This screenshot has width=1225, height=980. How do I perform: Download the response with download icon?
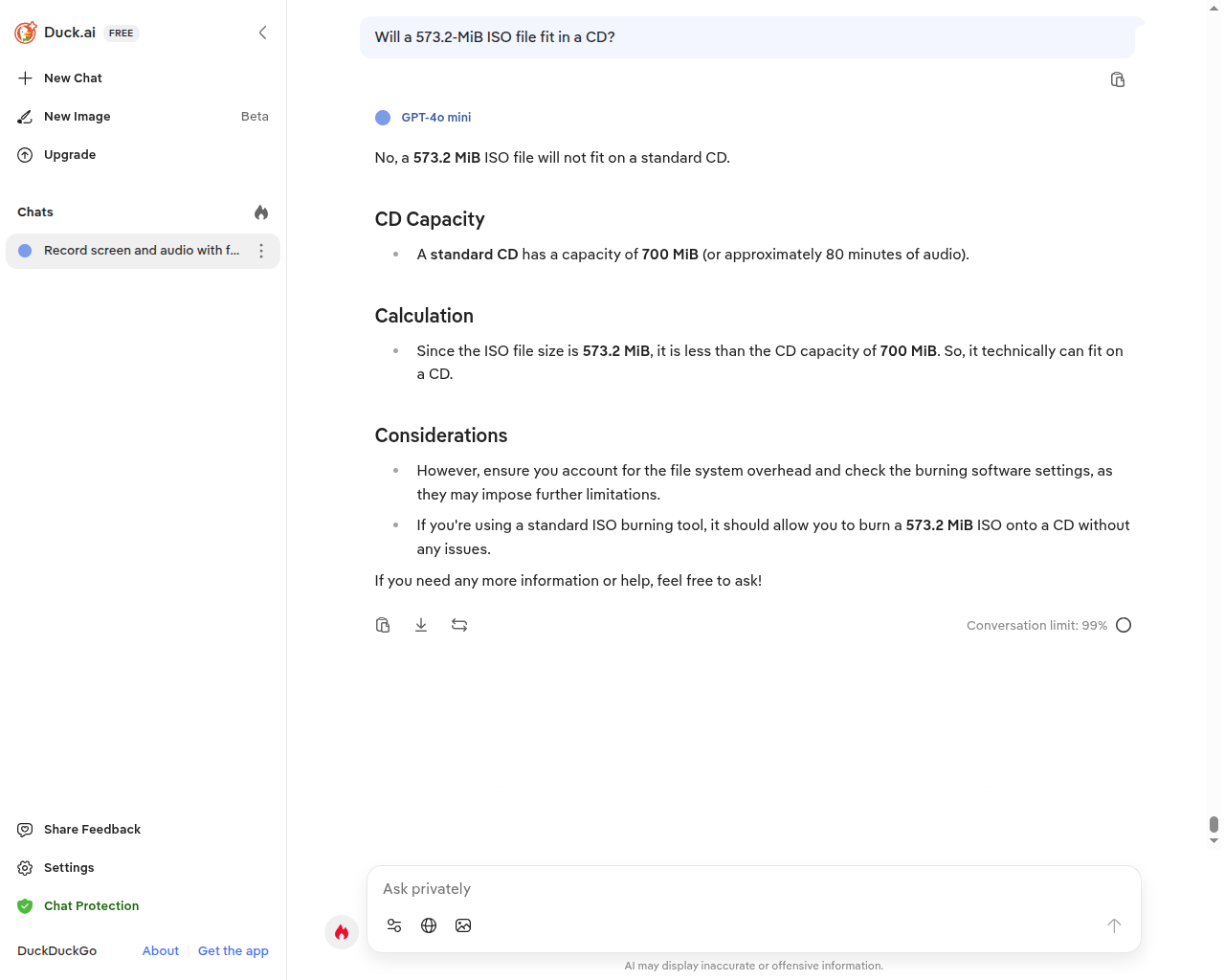pyautogui.click(x=421, y=625)
